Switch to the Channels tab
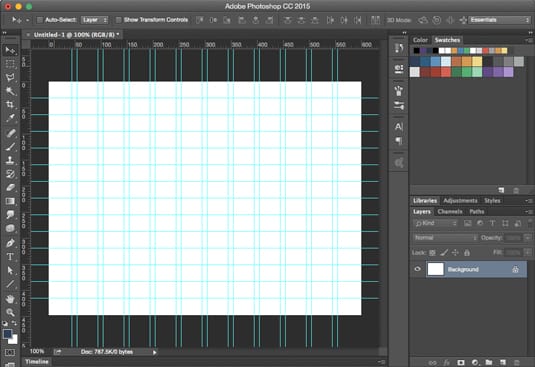Image resolution: width=535 pixels, height=367 pixels. (x=450, y=212)
